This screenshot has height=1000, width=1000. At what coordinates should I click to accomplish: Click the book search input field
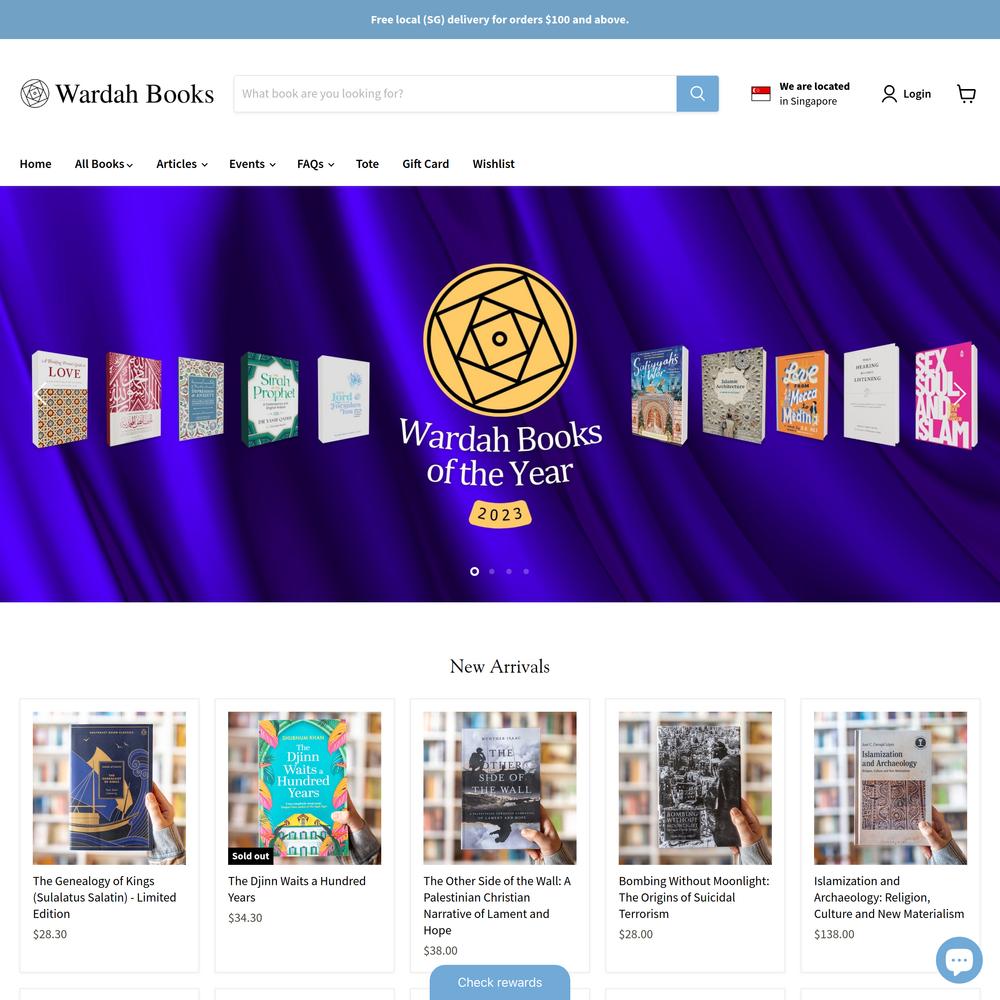455,94
